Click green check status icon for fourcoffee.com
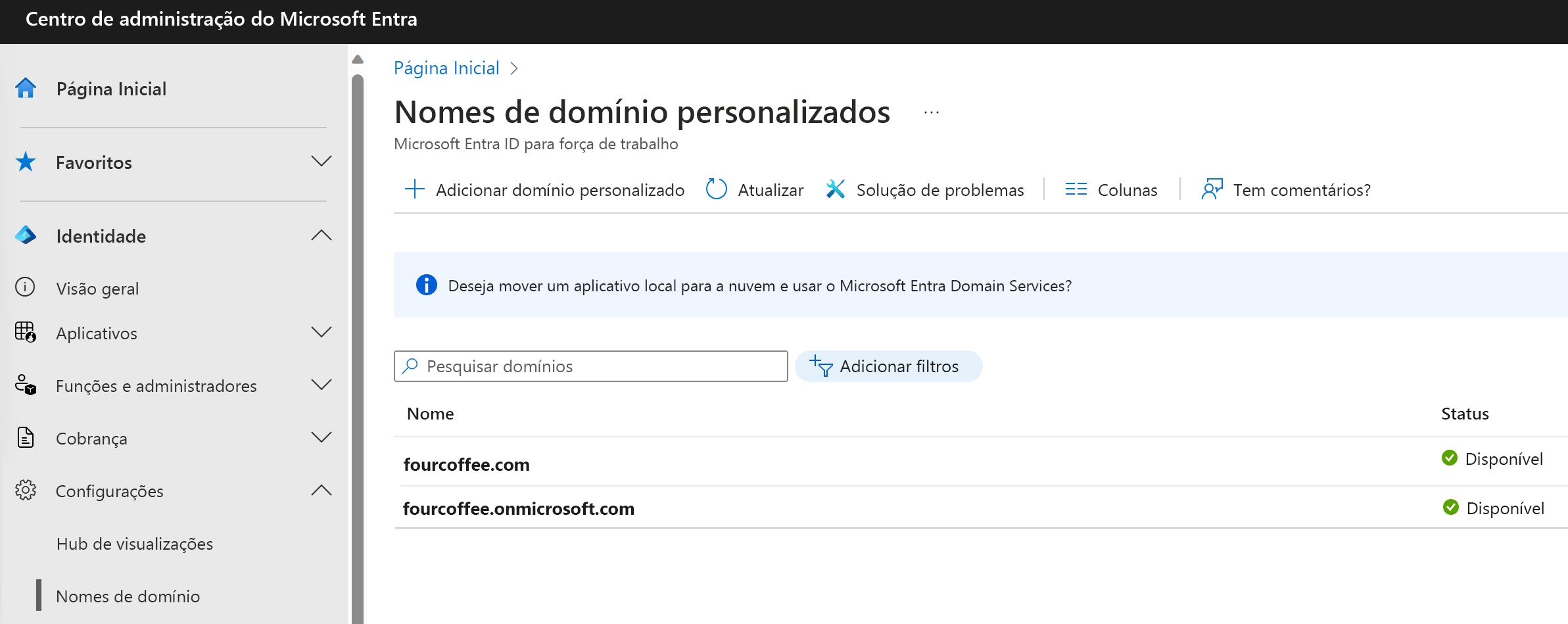 coord(1450,458)
